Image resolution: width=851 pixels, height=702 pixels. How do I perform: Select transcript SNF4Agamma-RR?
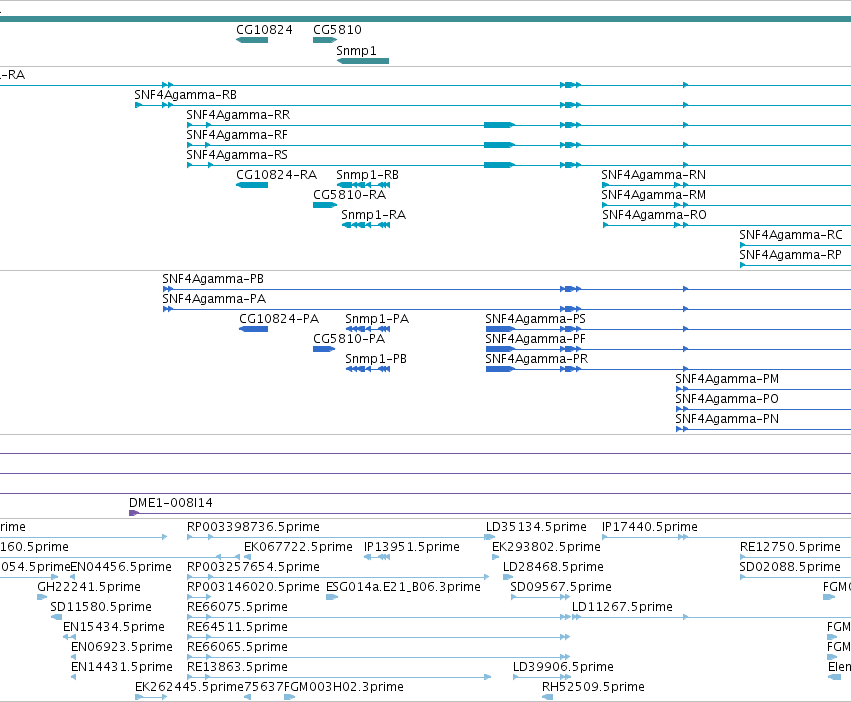(x=238, y=115)
